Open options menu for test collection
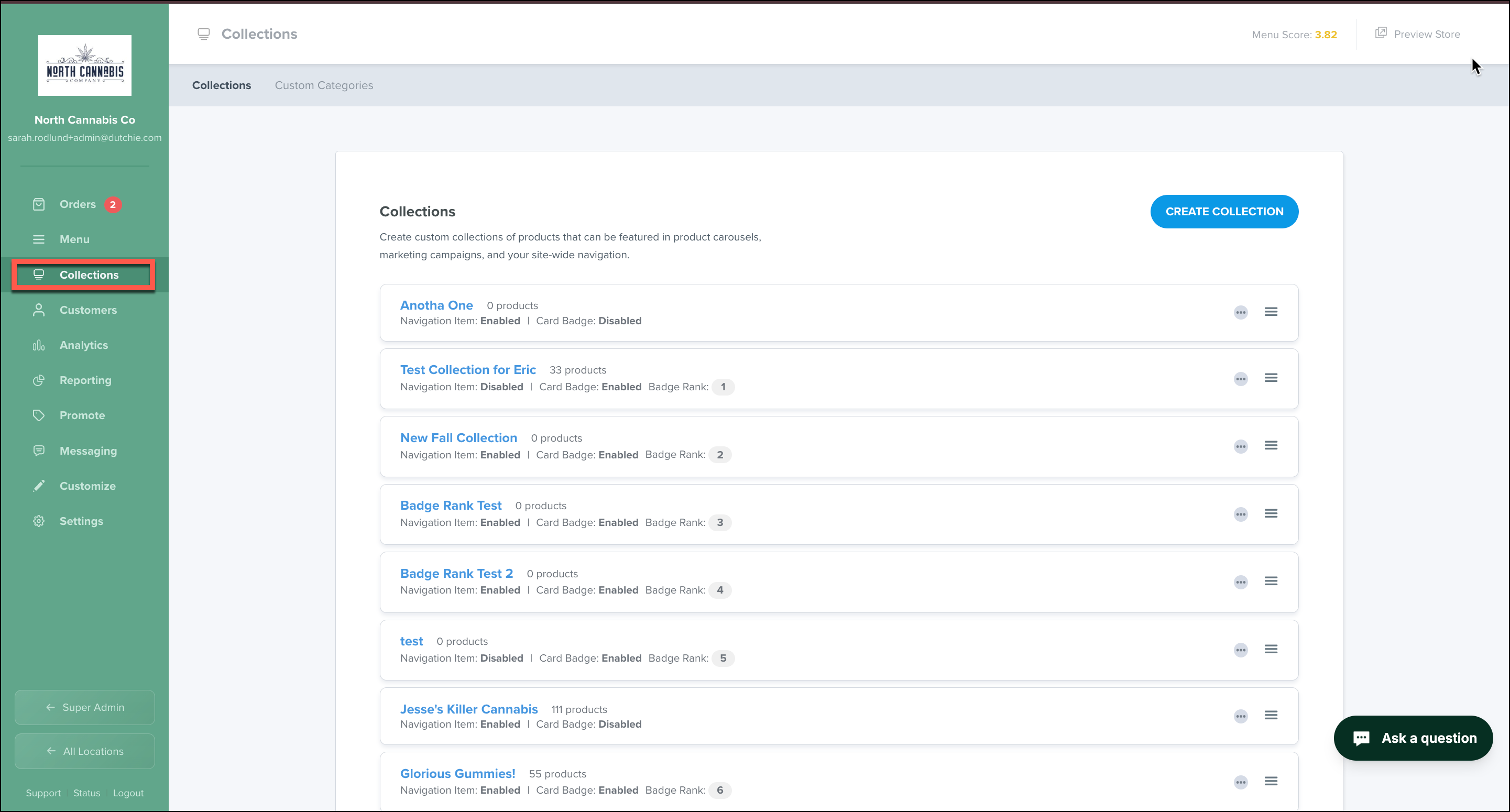Viewport: 1510px width, 812px height. coord(1241,650)
